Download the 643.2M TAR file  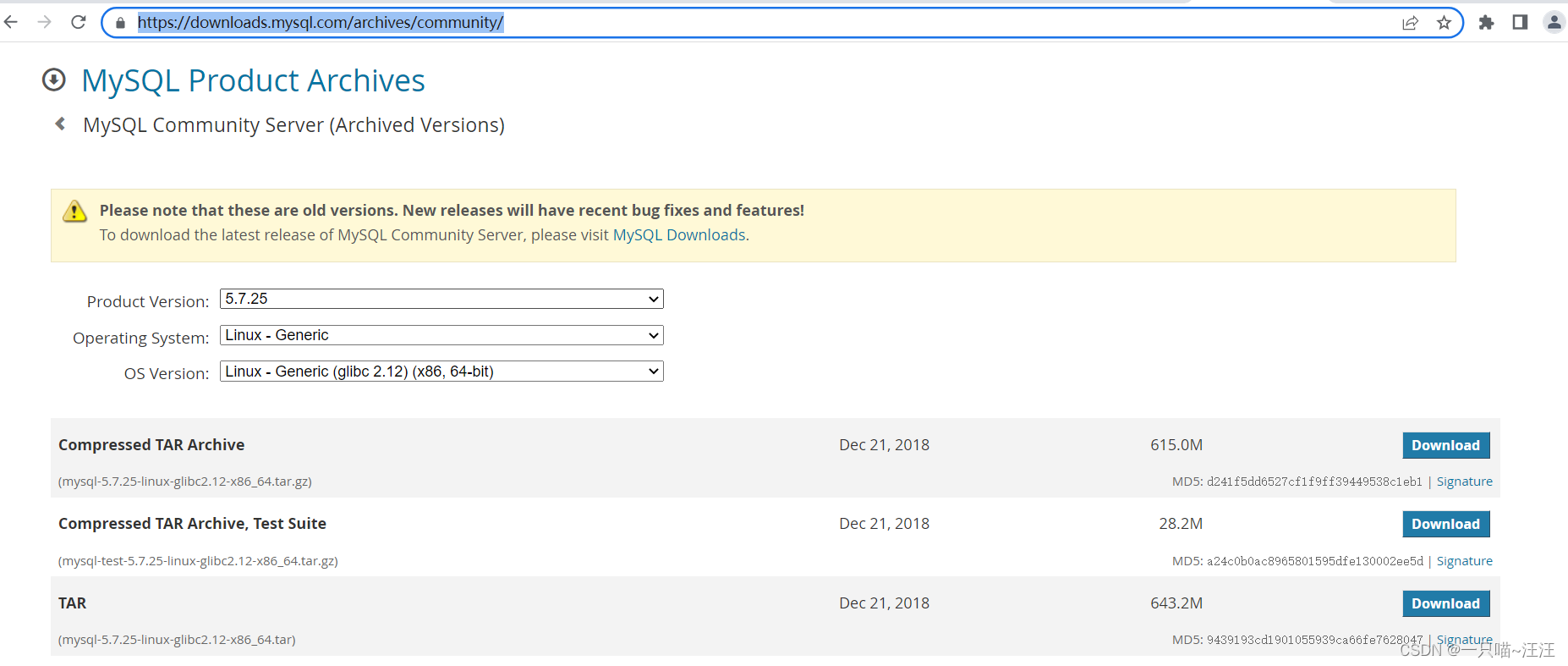pos(1446,603)
